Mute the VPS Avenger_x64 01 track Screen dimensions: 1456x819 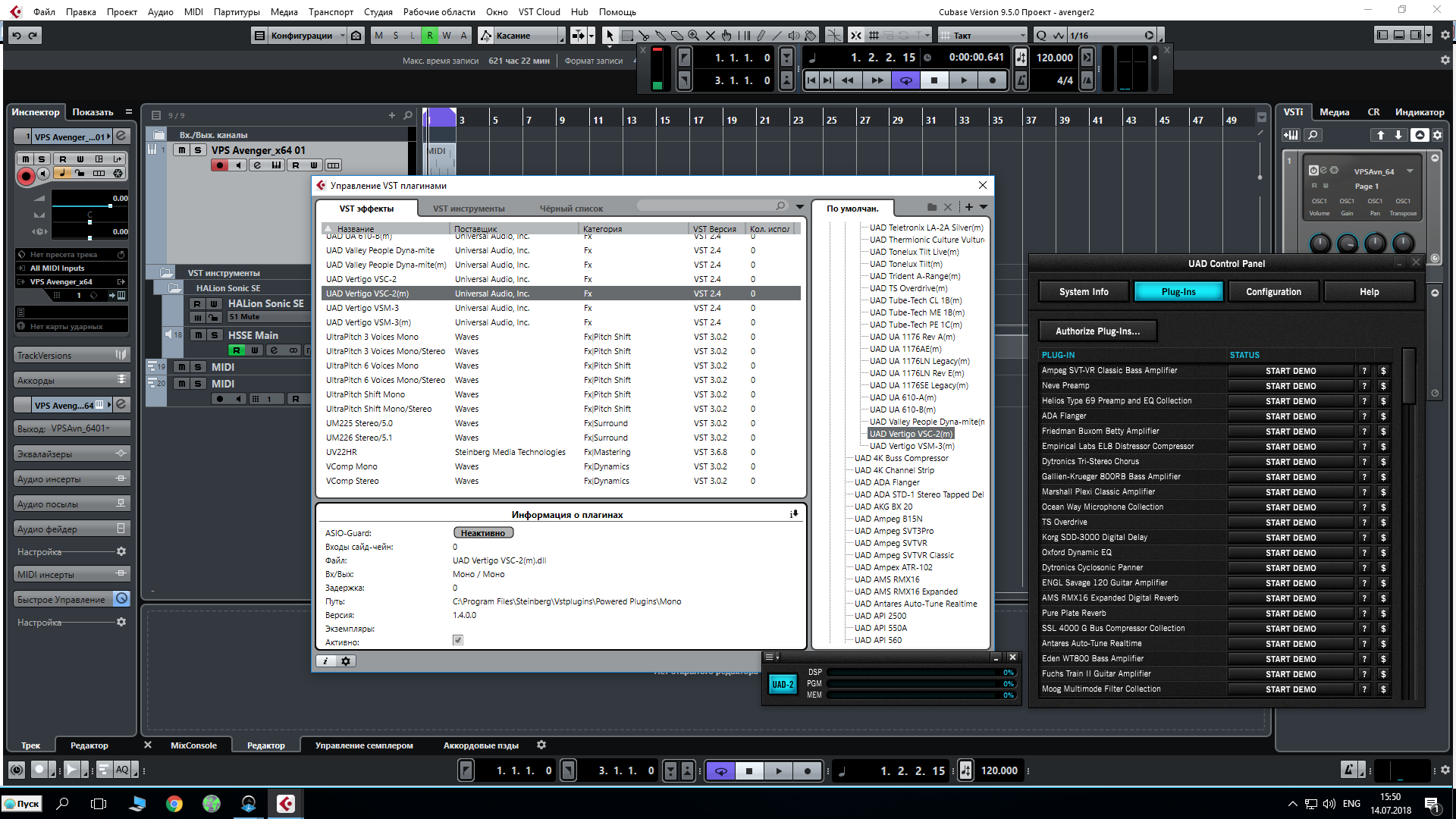(x=182, y=150)
